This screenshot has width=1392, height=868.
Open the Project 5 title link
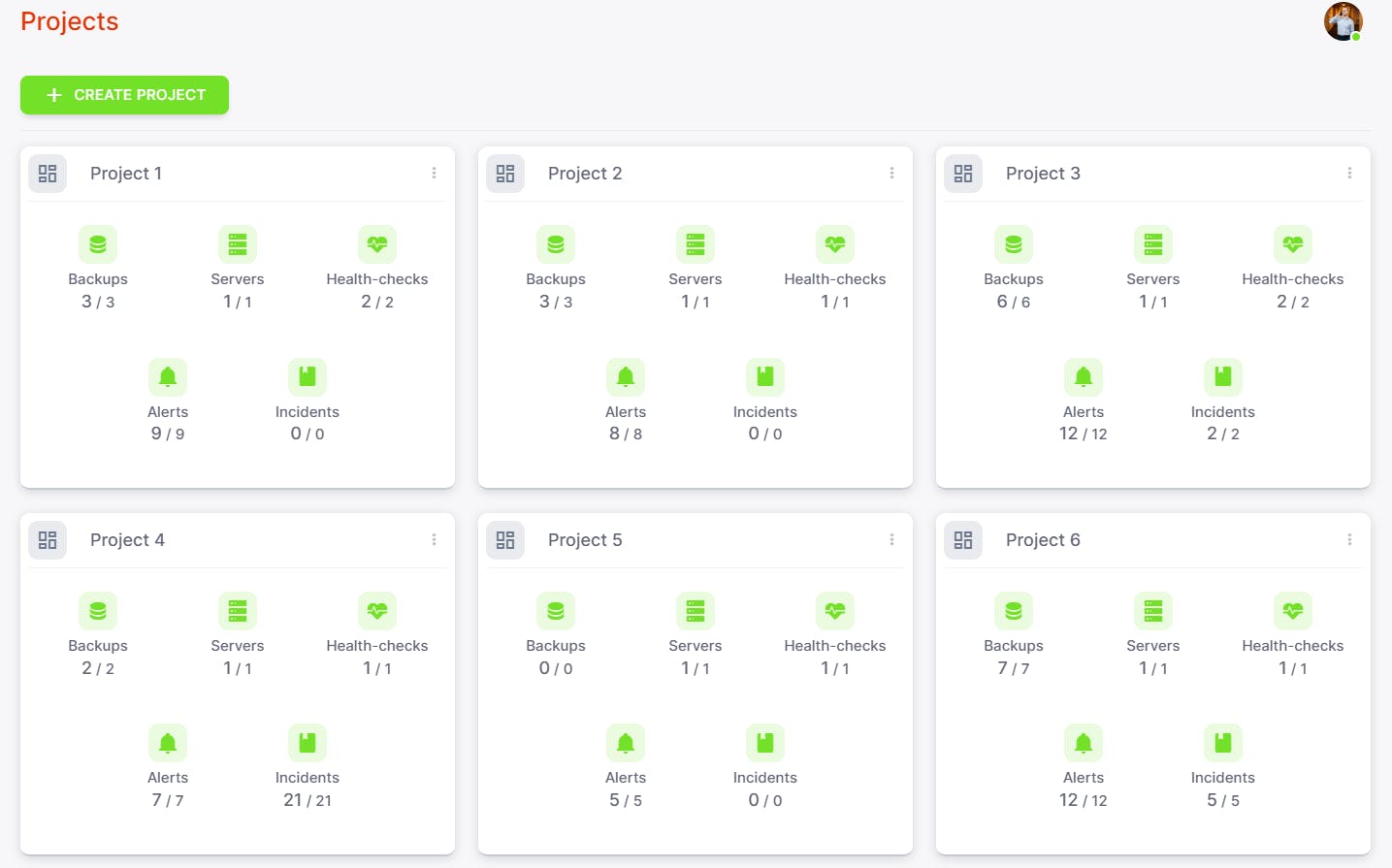(585, 540)
